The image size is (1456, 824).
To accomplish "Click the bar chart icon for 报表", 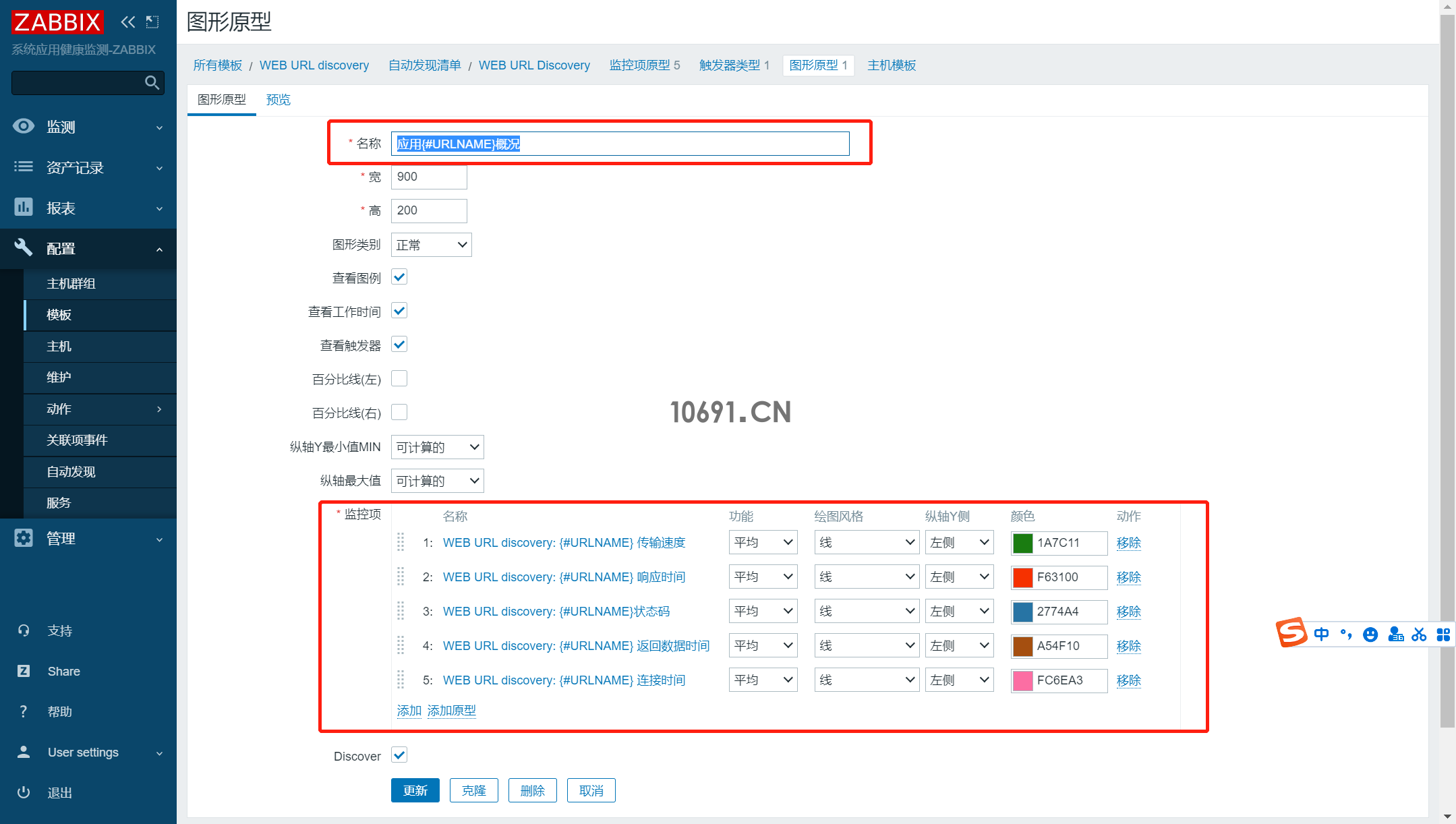I will (24, 207).
